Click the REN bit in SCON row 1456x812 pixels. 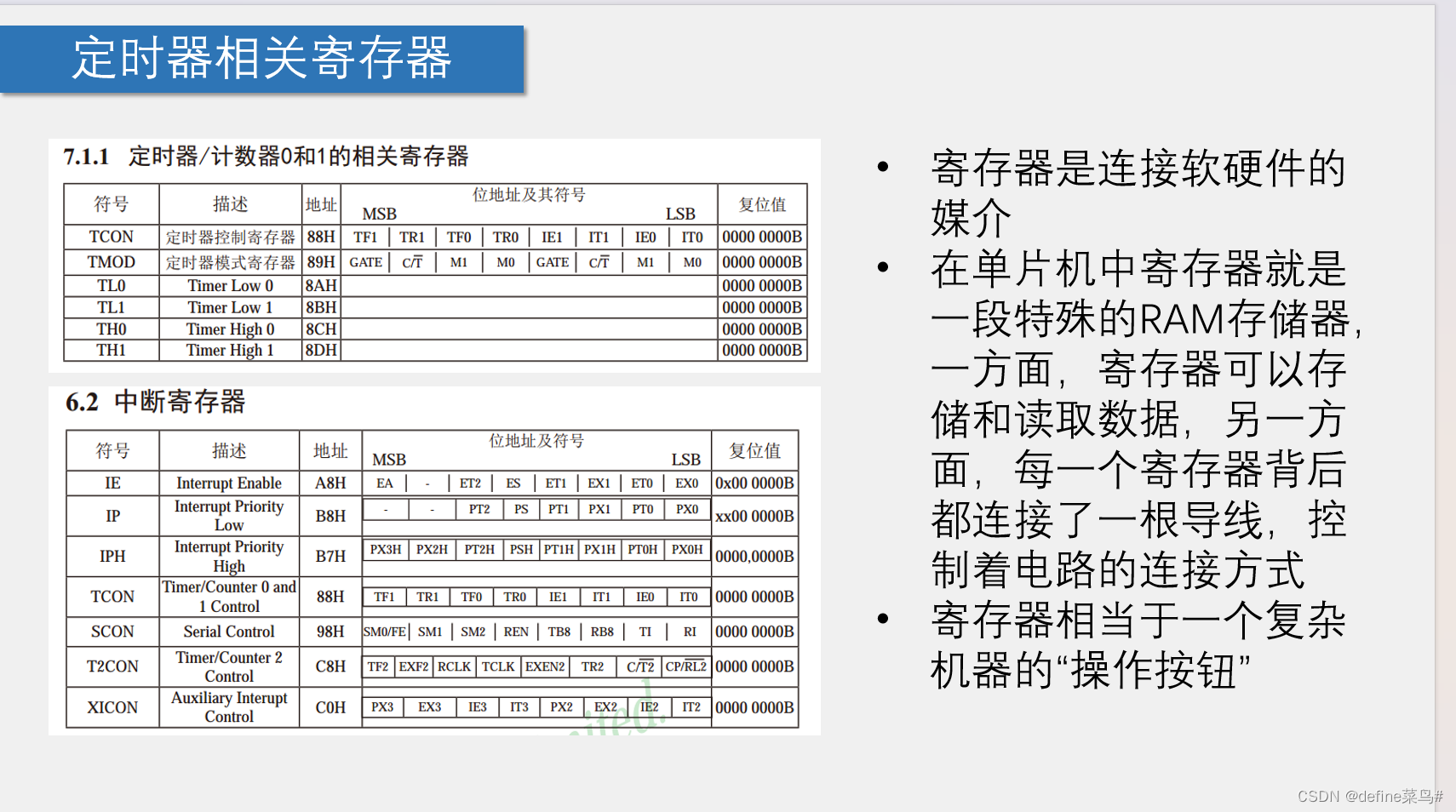click(x=516, y=632)
